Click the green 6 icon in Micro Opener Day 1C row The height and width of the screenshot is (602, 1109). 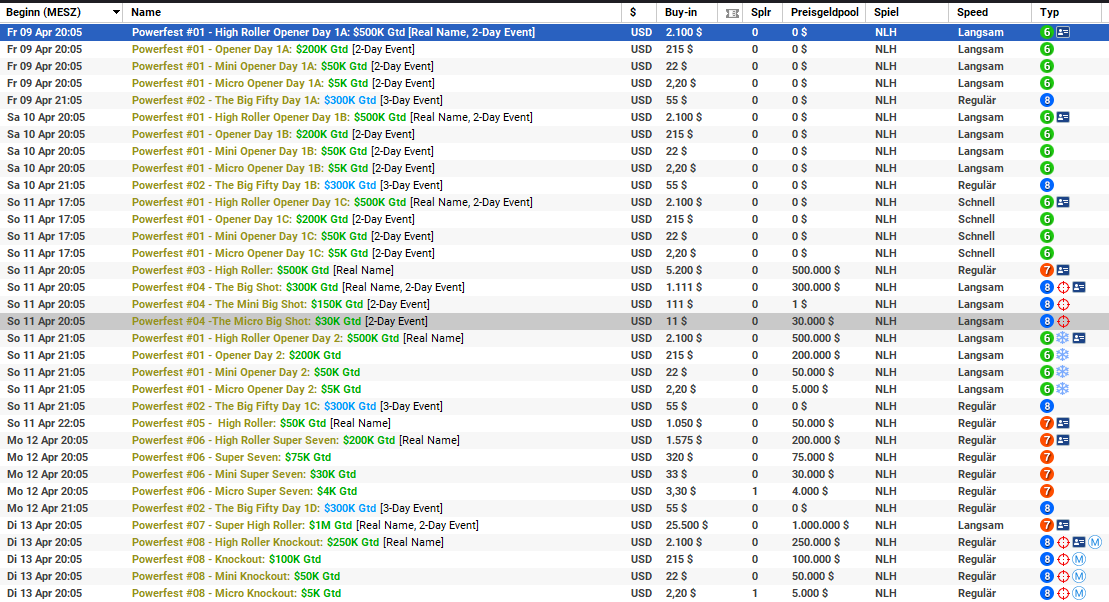point(1047,253)
